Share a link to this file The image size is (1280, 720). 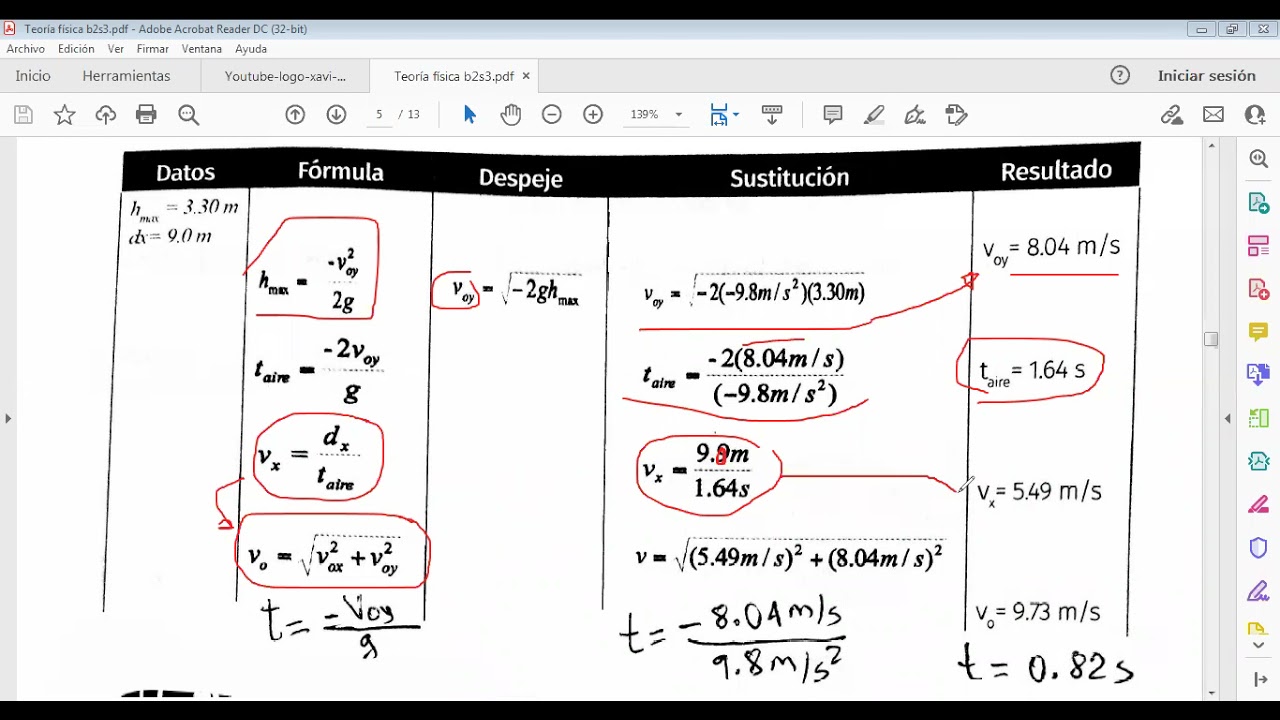[1172, 115]
